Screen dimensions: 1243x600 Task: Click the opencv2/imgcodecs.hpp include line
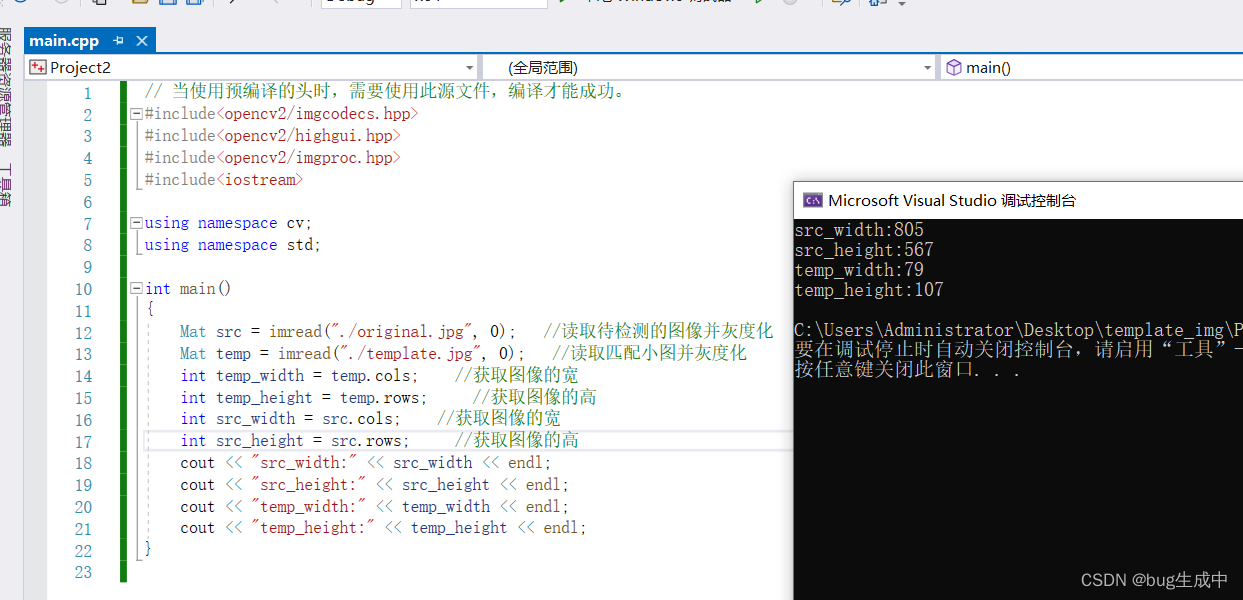point(282,114)
